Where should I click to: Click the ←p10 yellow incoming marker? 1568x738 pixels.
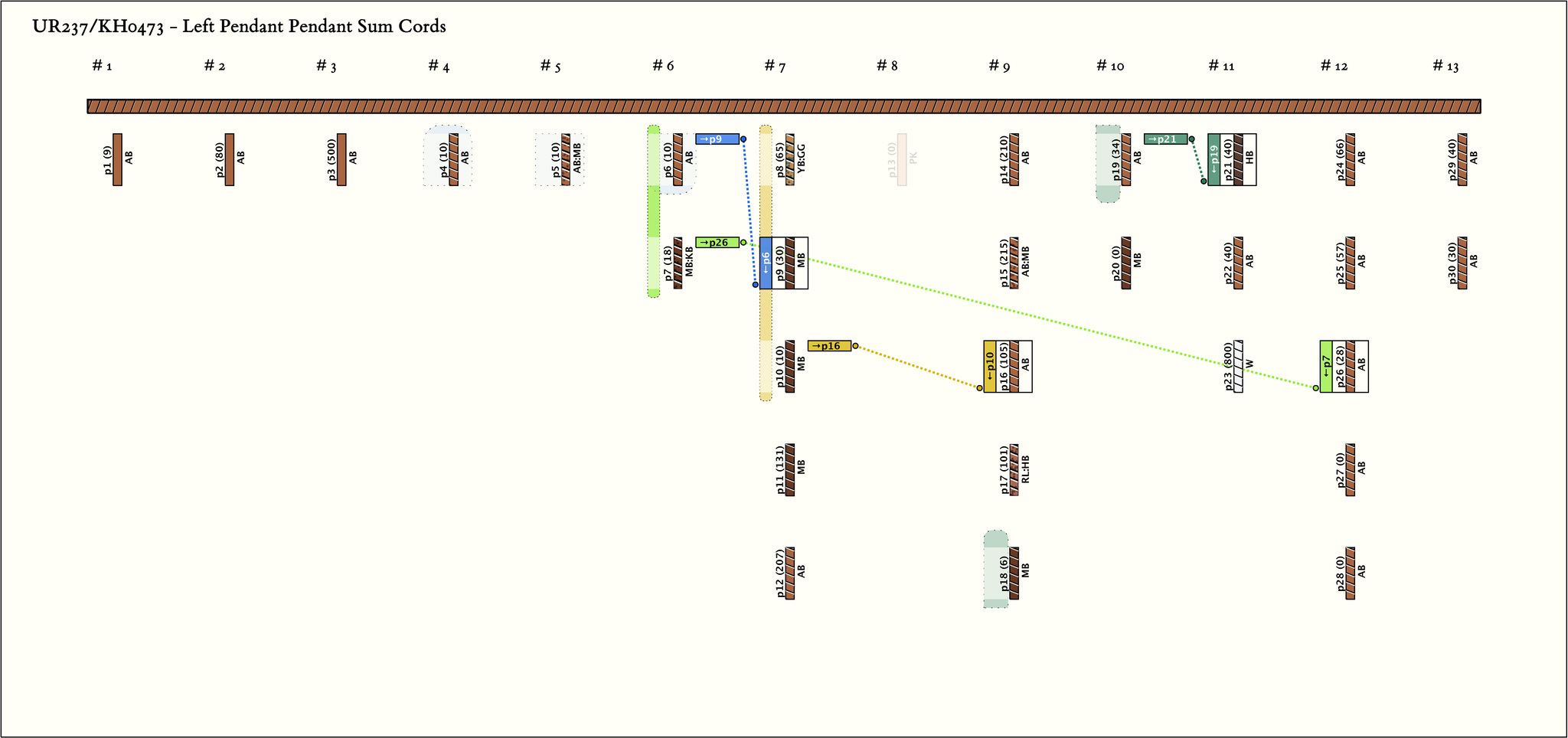990,367
